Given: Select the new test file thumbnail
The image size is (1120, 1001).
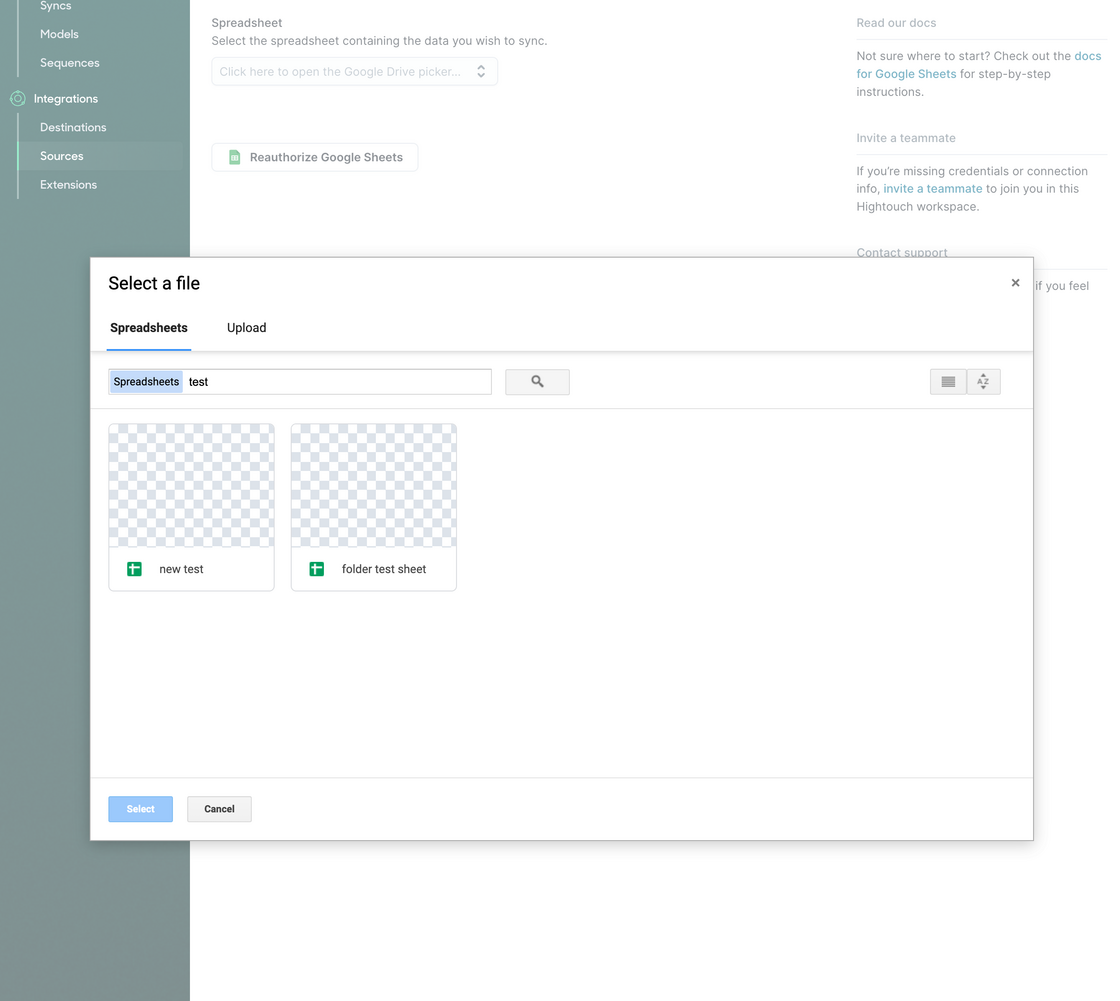Looking at the screenshot, I should point(191,486).
